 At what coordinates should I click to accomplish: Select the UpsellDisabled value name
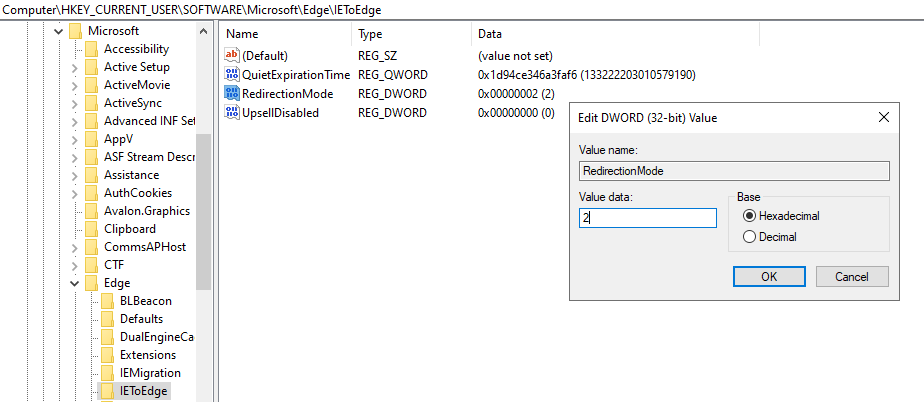click(280, 113)
